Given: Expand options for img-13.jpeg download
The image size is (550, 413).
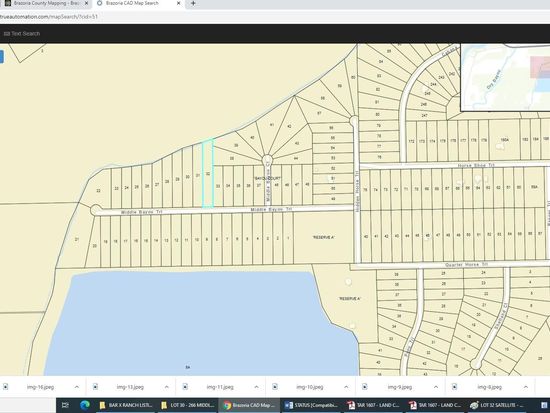Looking at the screenshot, I should point(167,387).
